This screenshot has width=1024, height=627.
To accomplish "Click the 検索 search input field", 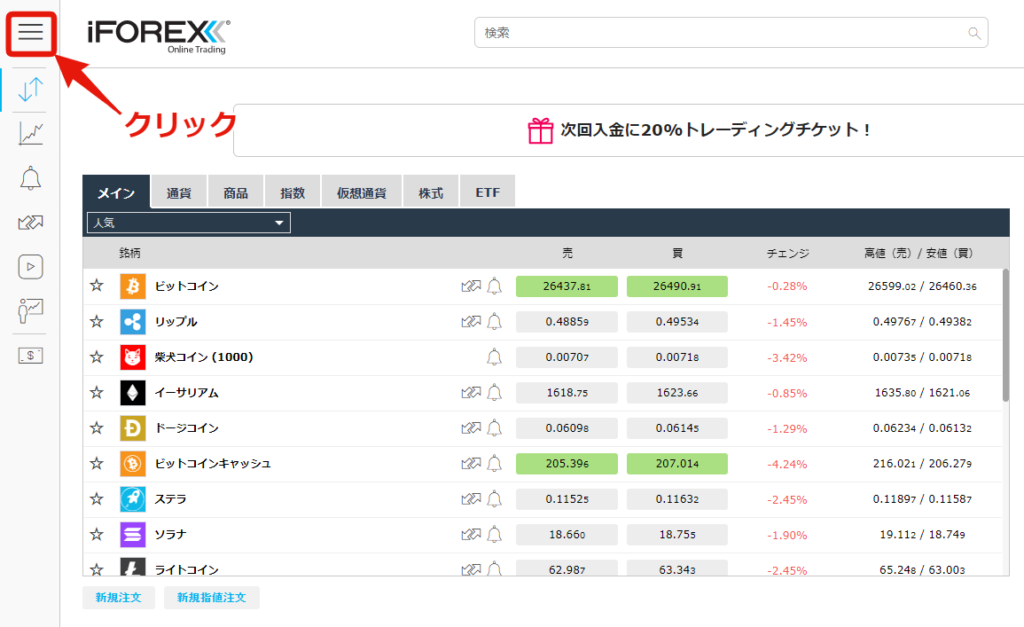I will coord(720,33).
